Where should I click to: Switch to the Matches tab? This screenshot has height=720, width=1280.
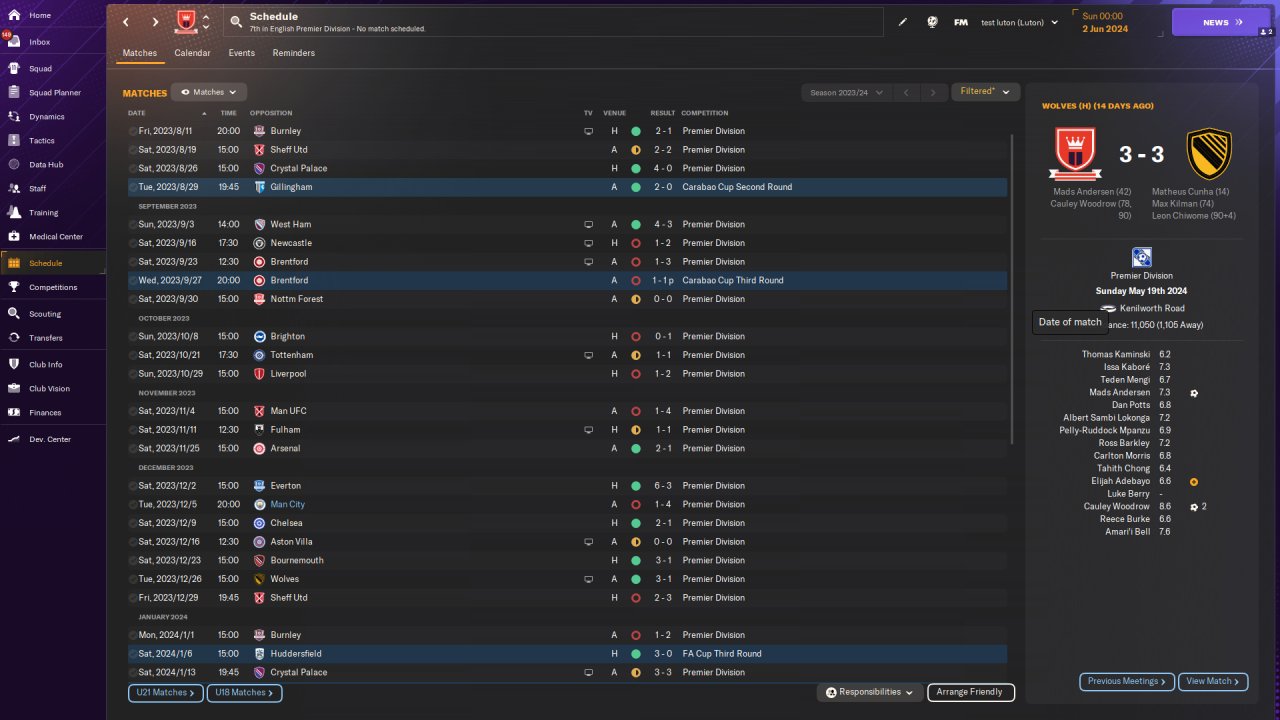coord(139,53)
